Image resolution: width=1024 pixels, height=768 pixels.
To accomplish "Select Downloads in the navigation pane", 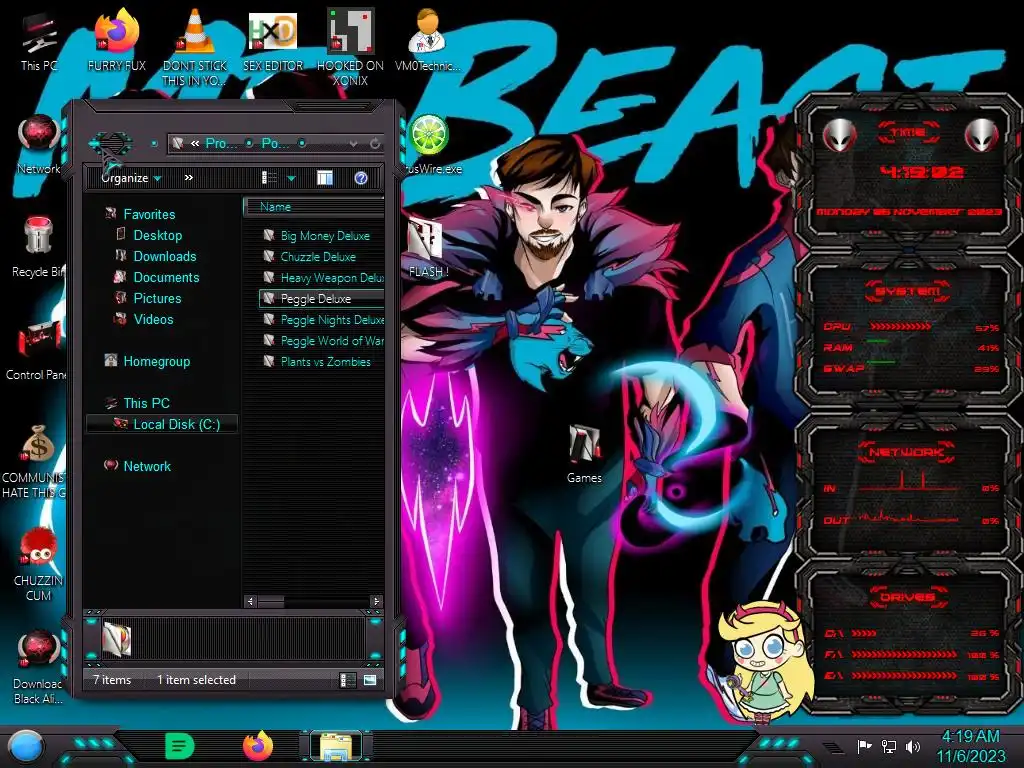I will click(165, 256).
